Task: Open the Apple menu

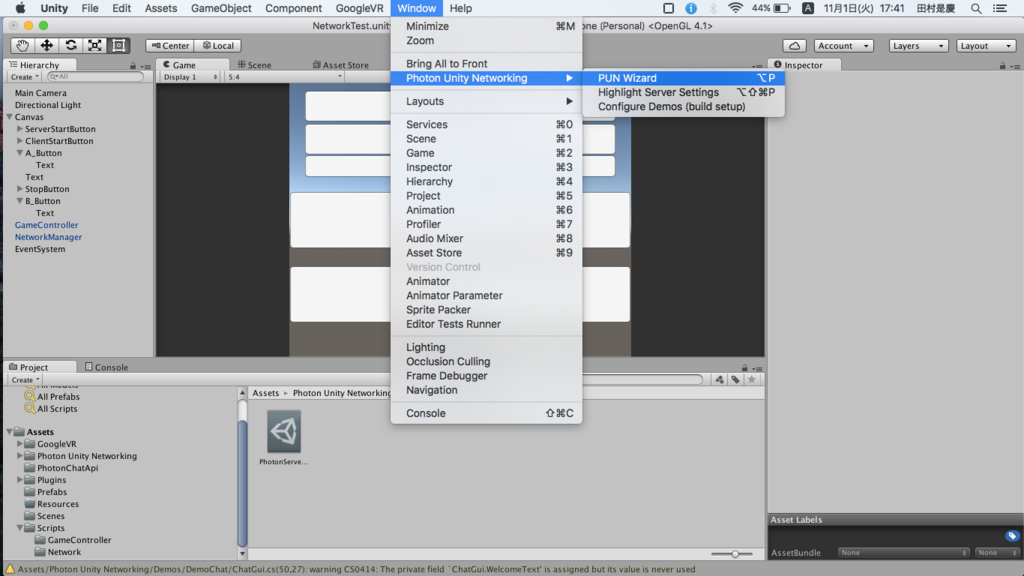Action: [20, 8]
